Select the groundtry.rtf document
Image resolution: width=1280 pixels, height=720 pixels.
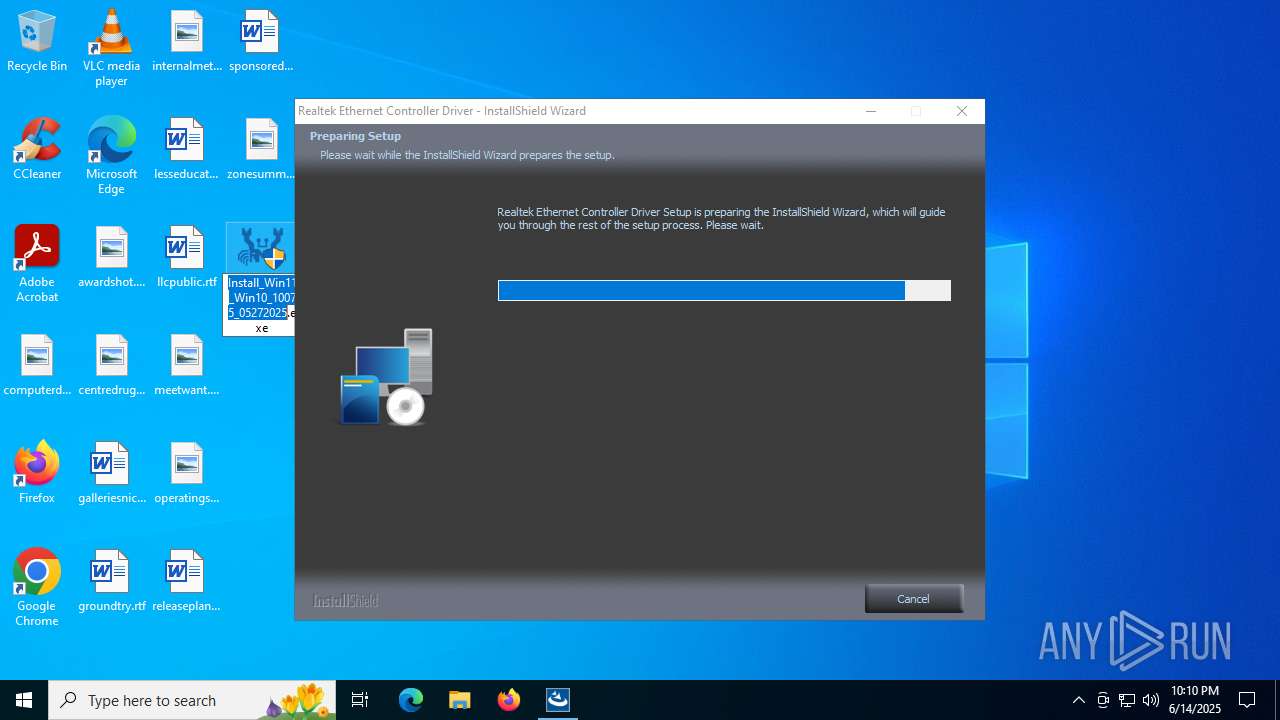[x=111, y=582]
